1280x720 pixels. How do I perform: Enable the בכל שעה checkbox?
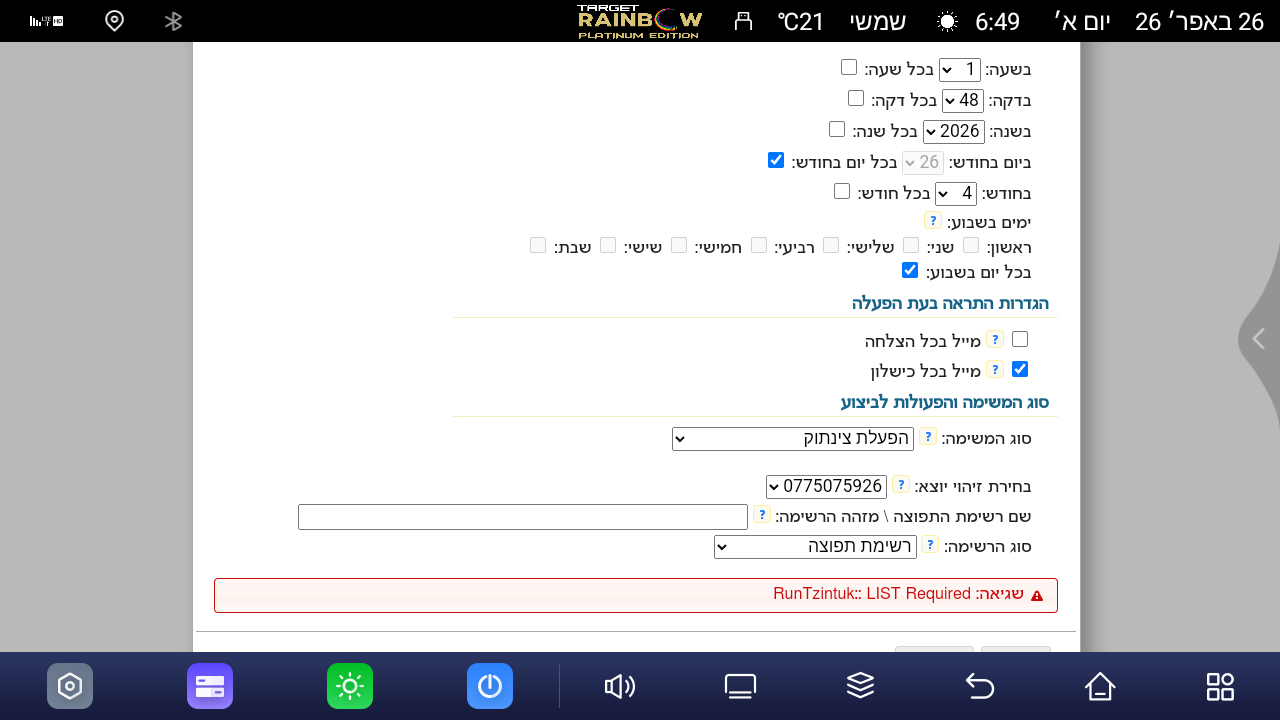849,67
